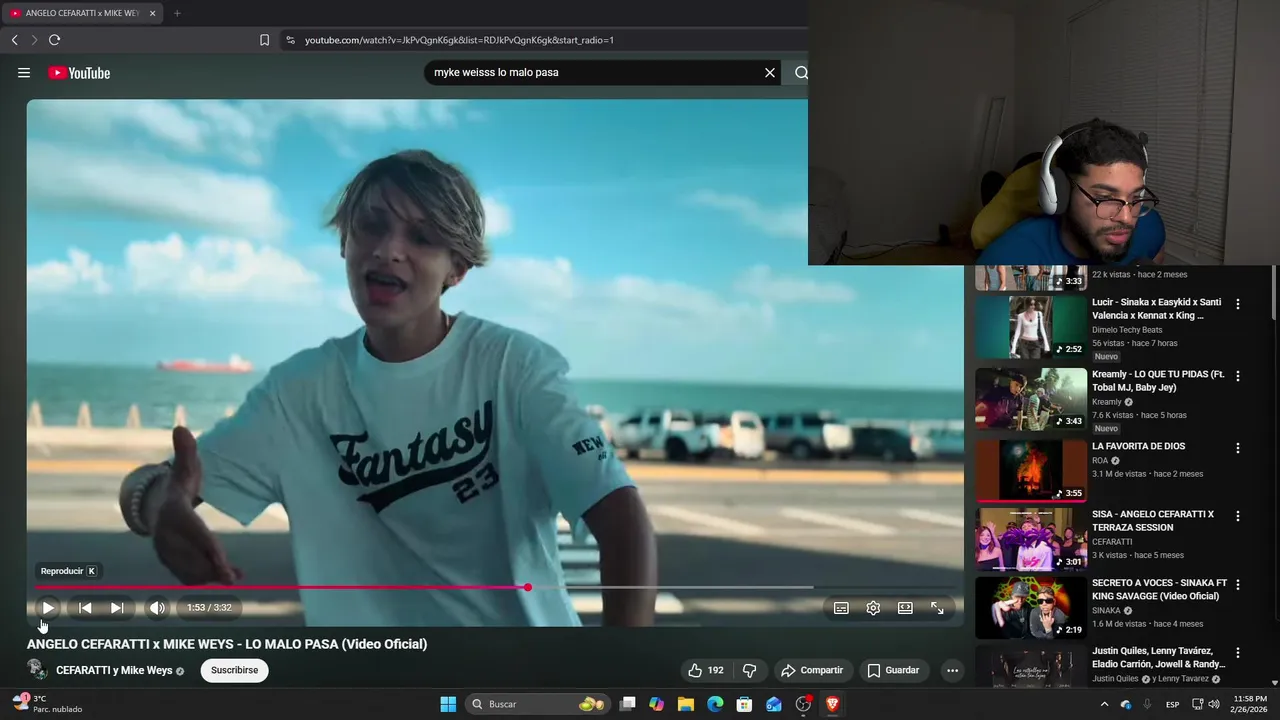The width and height of the screenshot is (1280, 720).
Task: Click the 'LA FAVORITA DE DIOS' video title
Action: tap(1138, 446)
